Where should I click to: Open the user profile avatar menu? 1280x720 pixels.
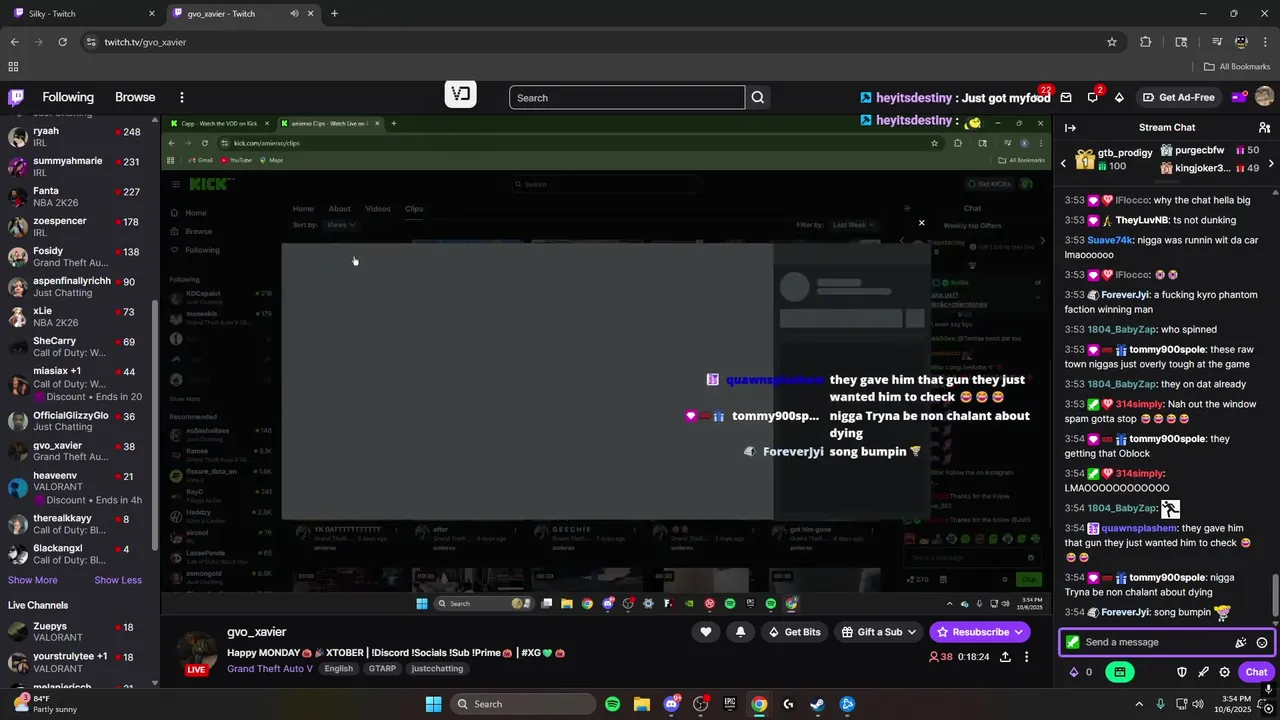pyautogui.click(x=1264, y=97)
